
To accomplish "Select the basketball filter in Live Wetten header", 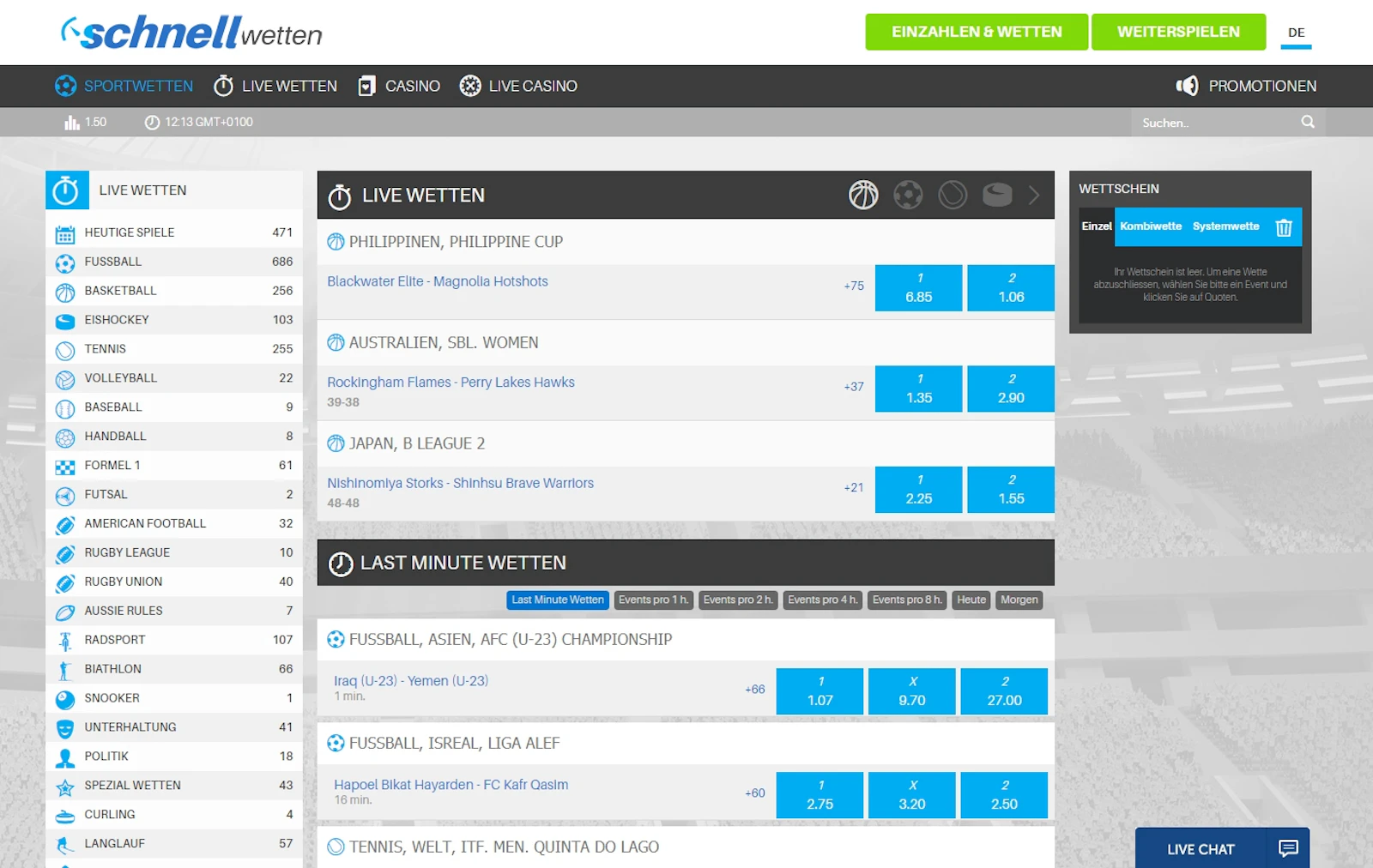I will (864, 195).
